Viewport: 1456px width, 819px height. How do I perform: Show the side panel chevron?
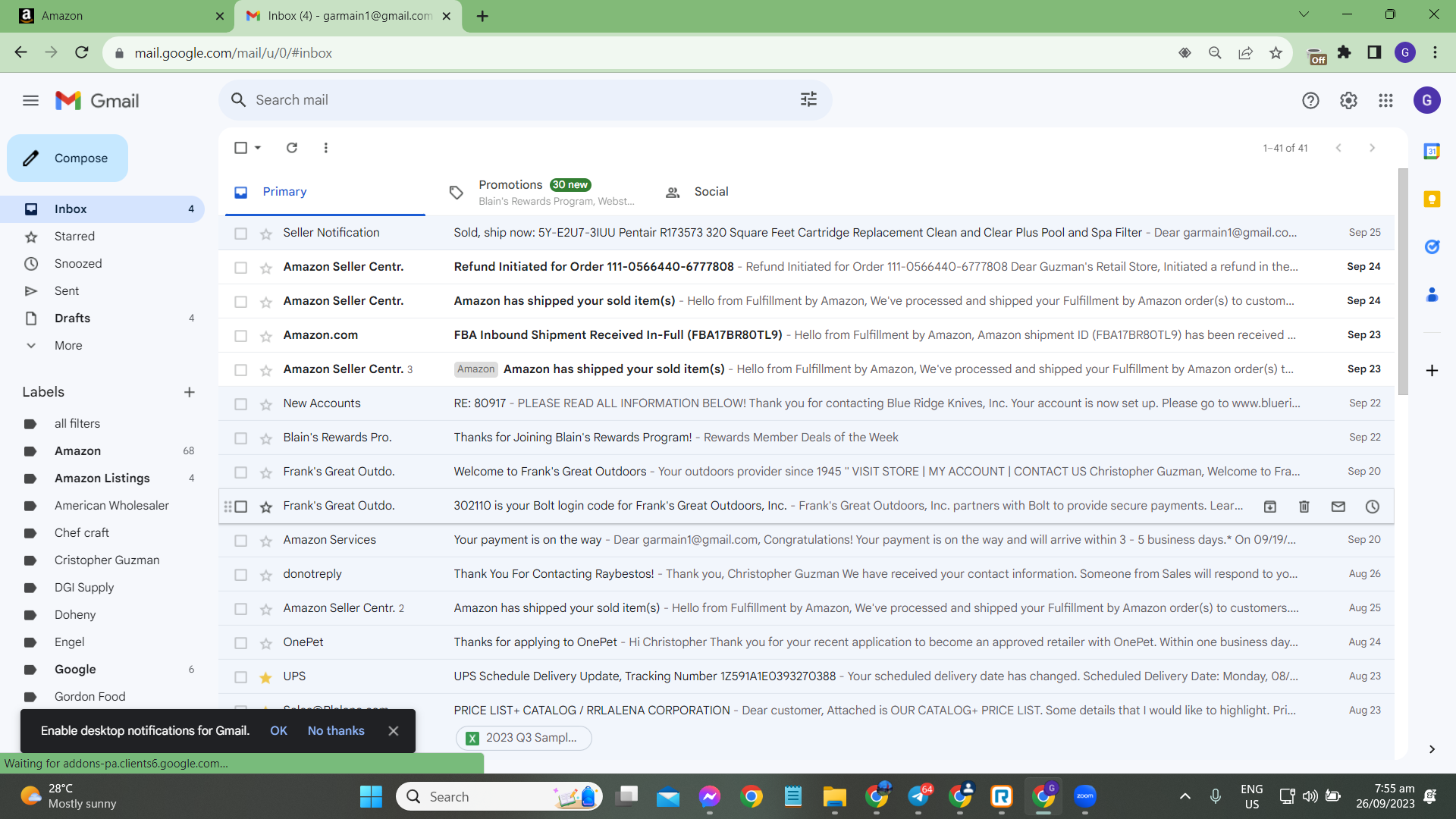pyautogui.click(x=1432, y=749)
